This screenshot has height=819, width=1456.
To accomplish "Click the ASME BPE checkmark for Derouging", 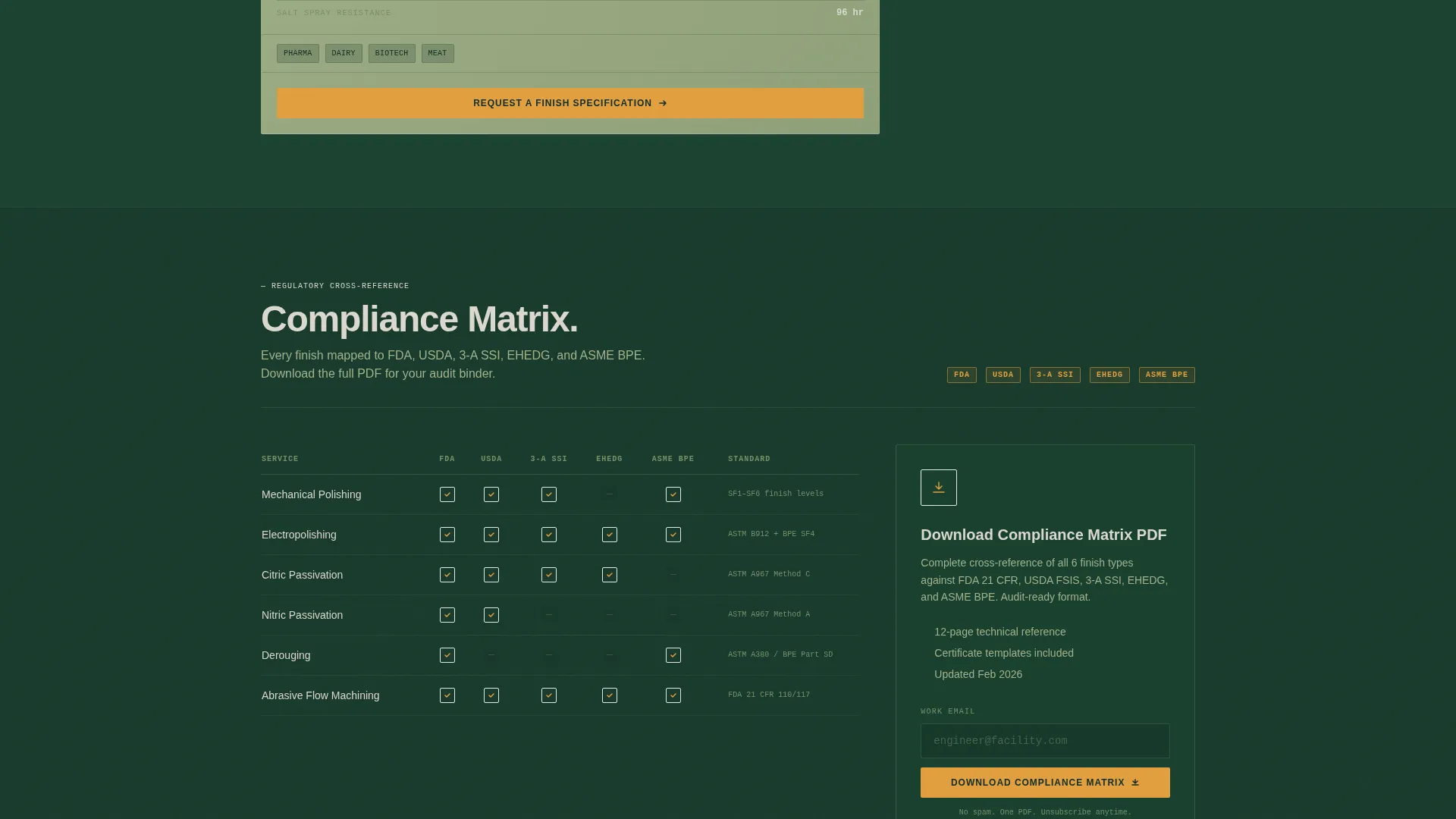I will (673, 655).
